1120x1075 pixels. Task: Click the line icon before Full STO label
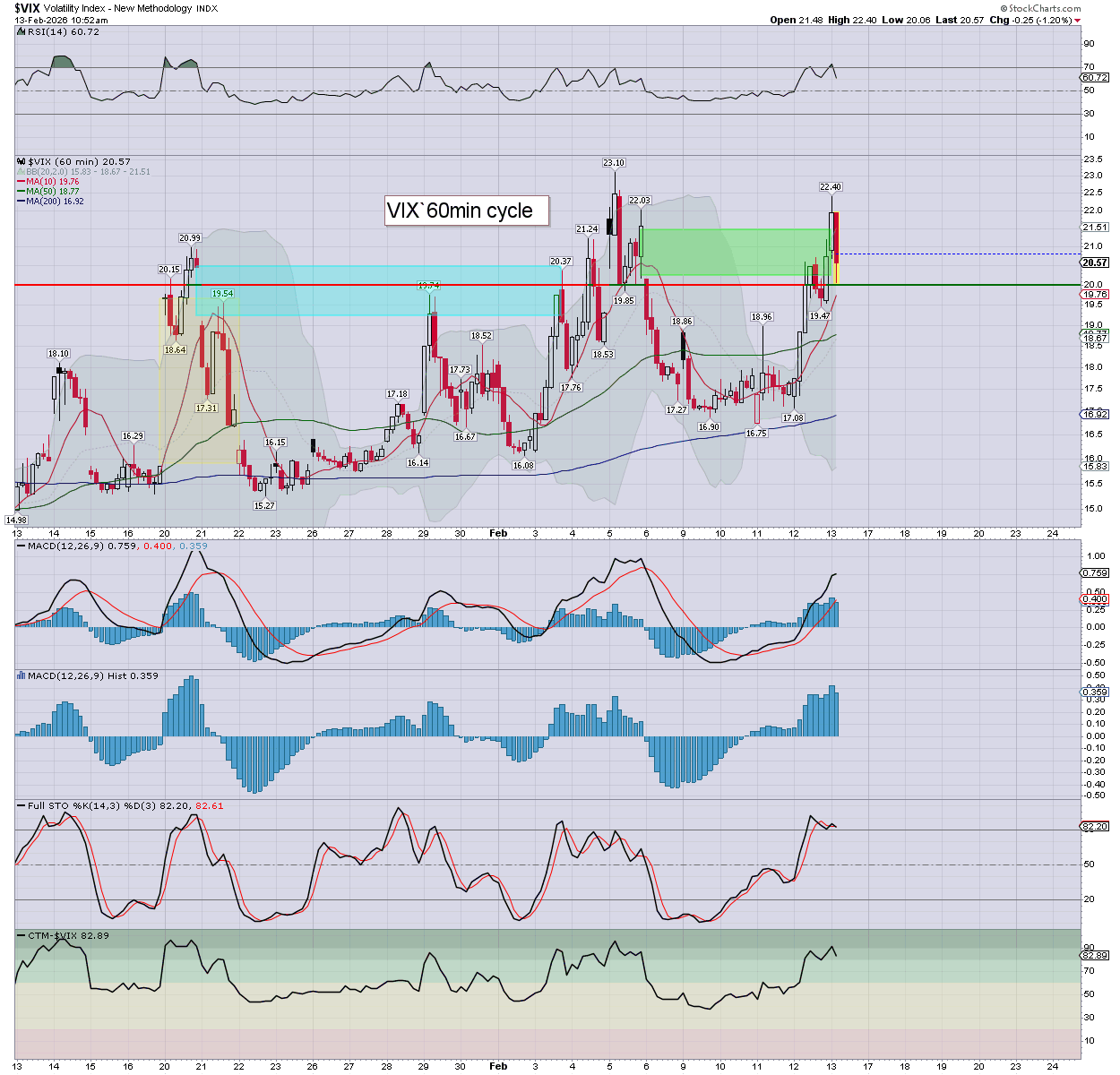click(21, 806)
